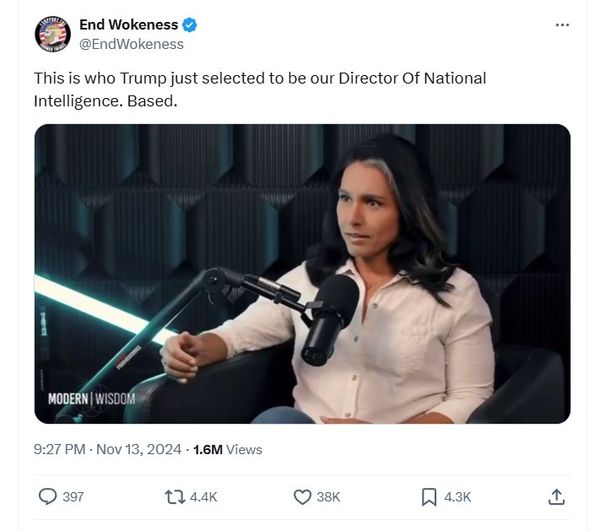
Task: Like the post with heart icon
Action: pos(302,497)
